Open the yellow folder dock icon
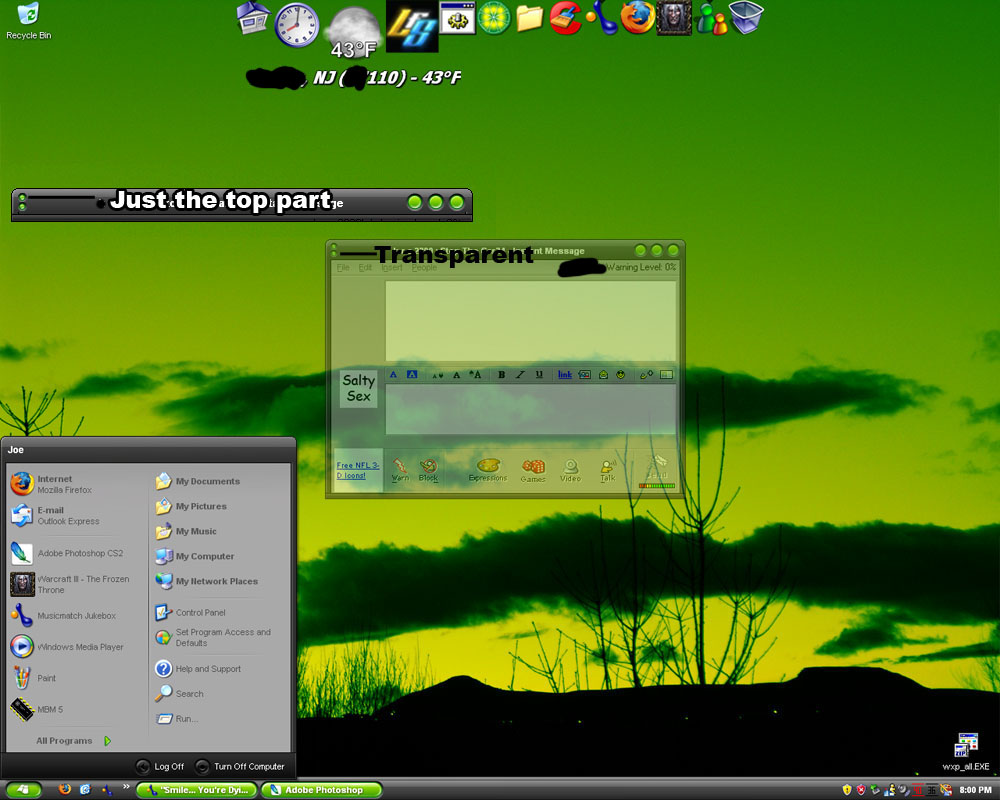 tap(529, 18)
